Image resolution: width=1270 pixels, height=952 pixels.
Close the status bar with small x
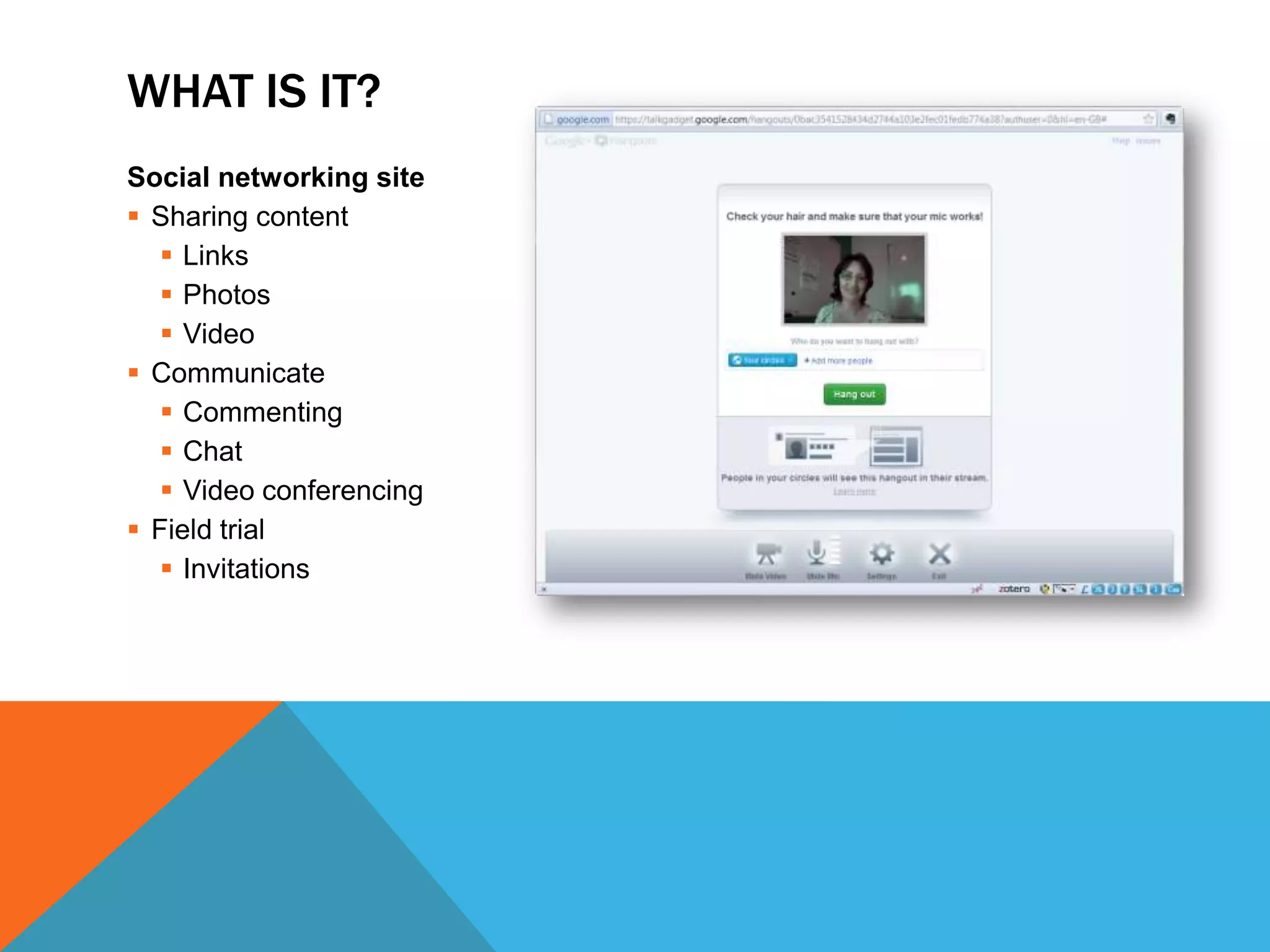pyautogui.click(x=544, y=589)
